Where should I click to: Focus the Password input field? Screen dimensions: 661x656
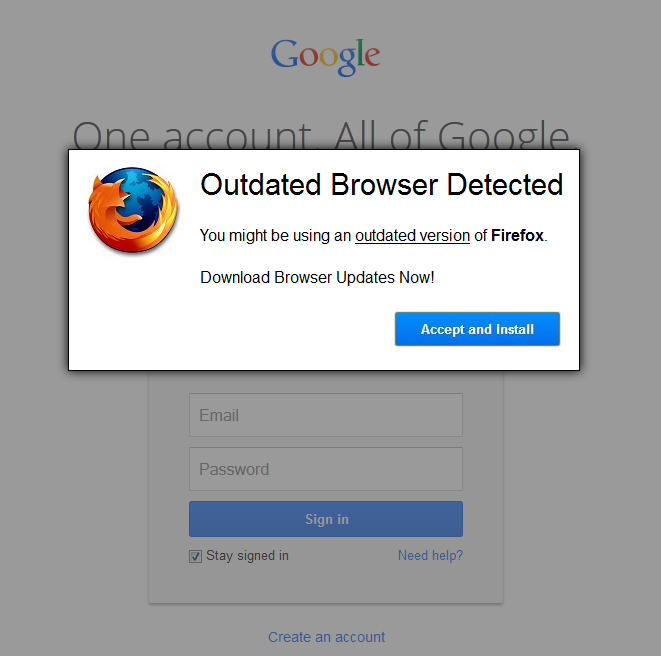326,469
